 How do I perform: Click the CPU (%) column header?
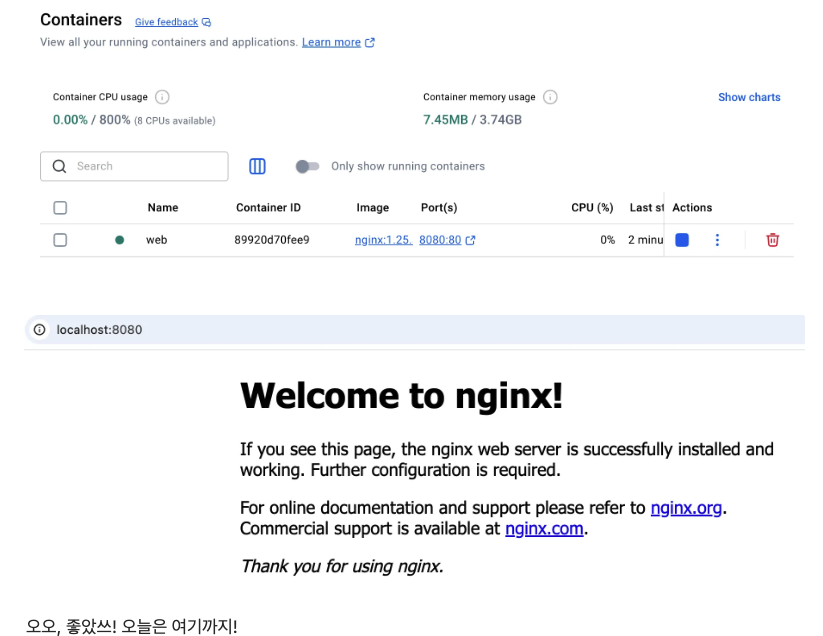tap(592, 208)
